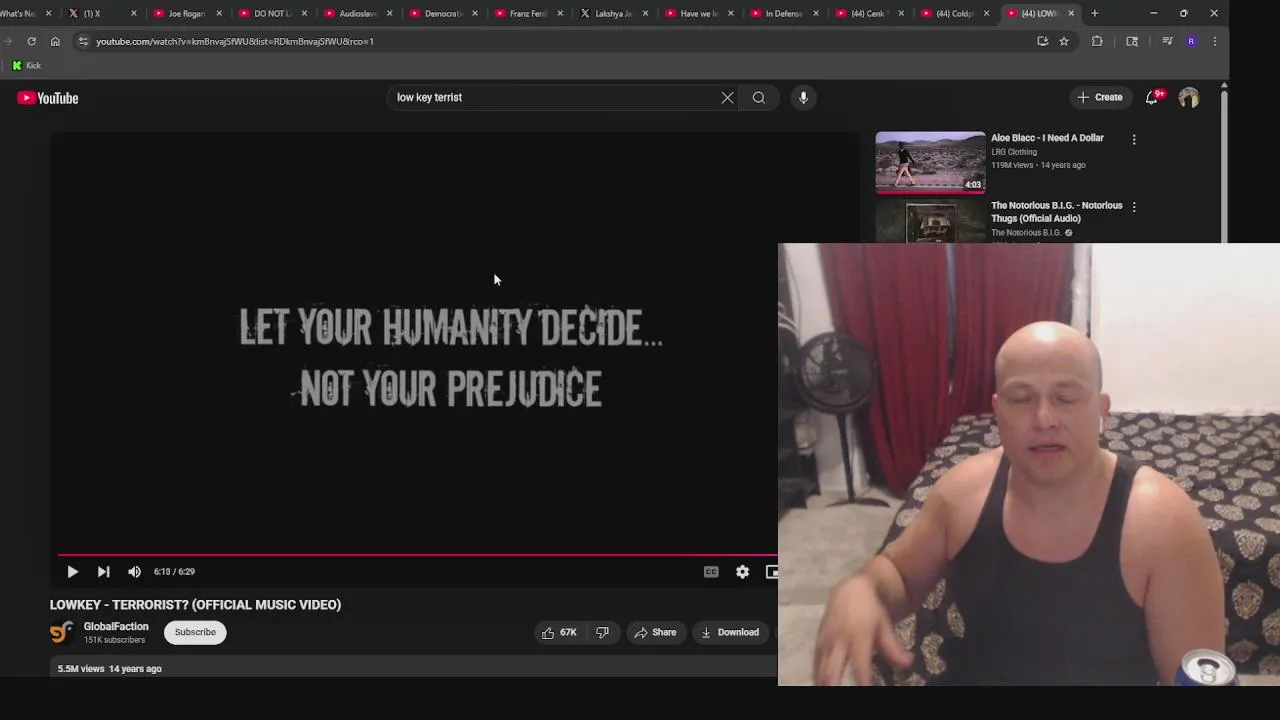Open a new browser tab
This screenshot has height=720, width=1280.
click(x=1095, y=13)
